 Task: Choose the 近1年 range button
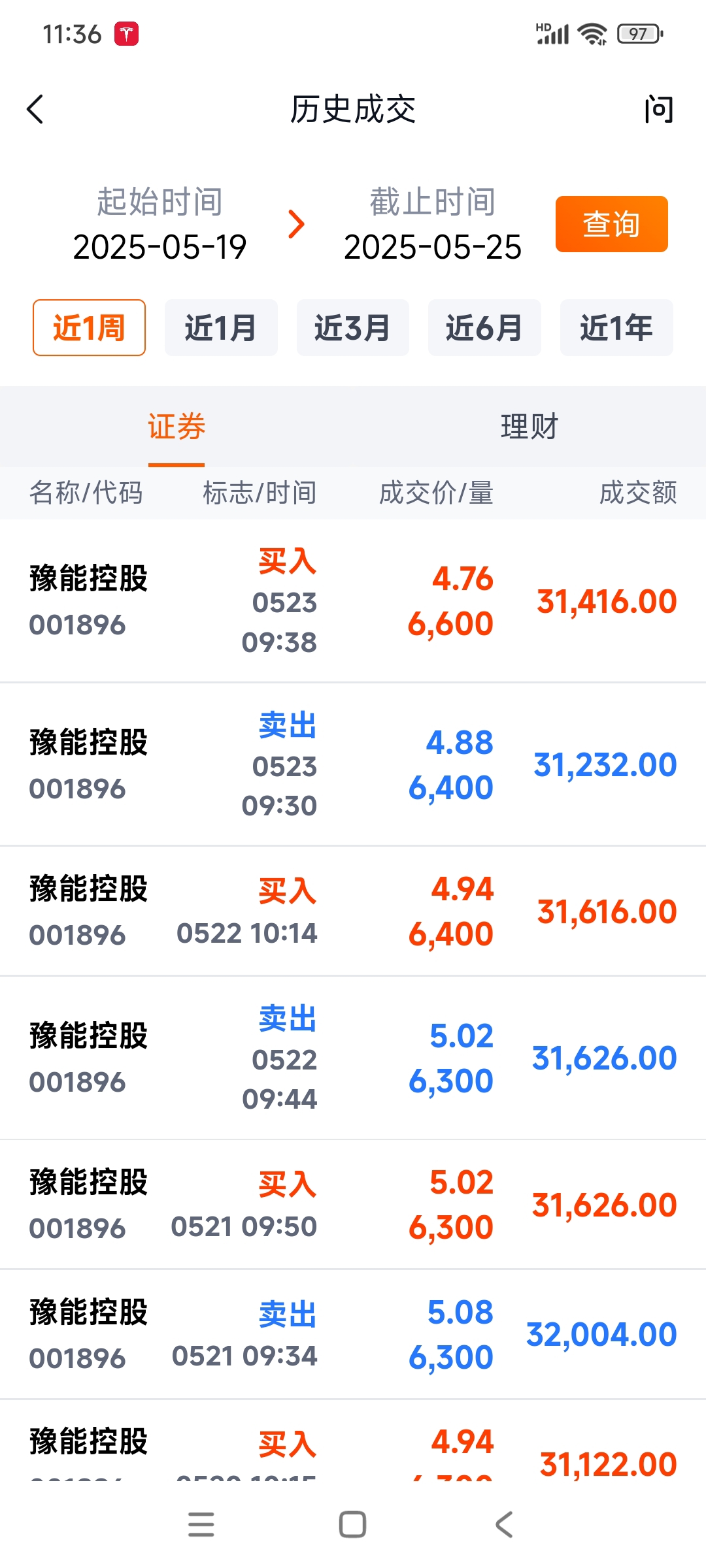pos(616,327)
